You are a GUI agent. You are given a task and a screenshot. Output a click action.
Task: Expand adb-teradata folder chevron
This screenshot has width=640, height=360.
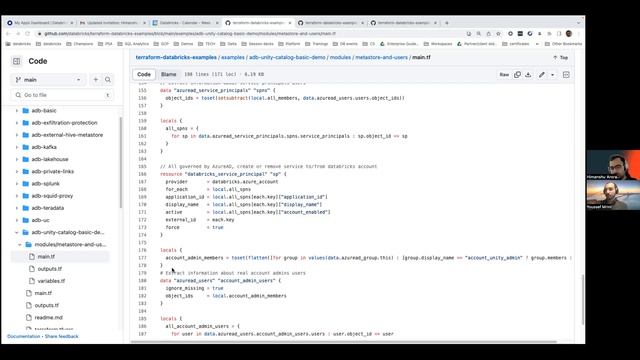[x=17, y=208]
